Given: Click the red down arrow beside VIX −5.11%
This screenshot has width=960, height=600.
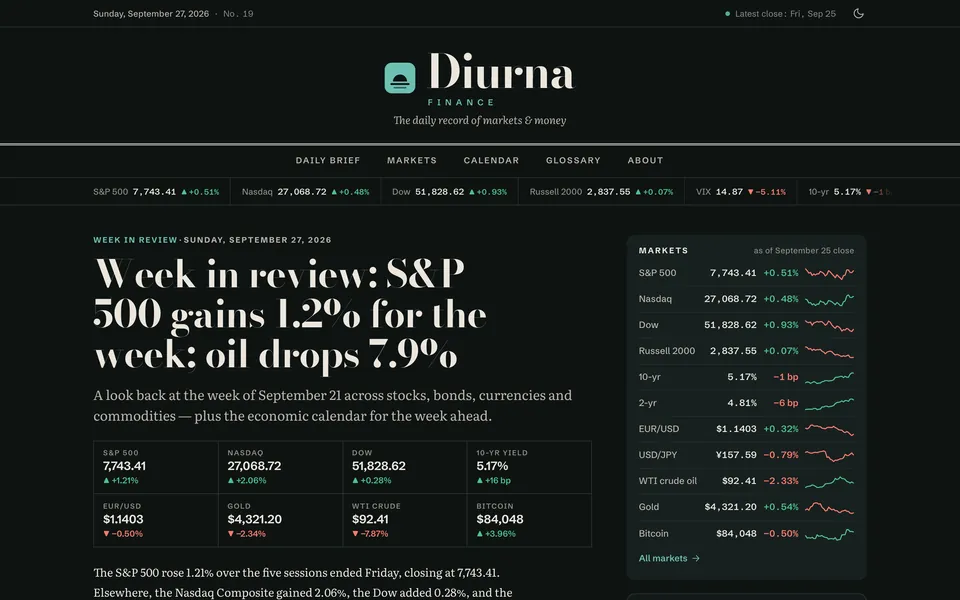Looking at the screenshot, I should point(751,192).
